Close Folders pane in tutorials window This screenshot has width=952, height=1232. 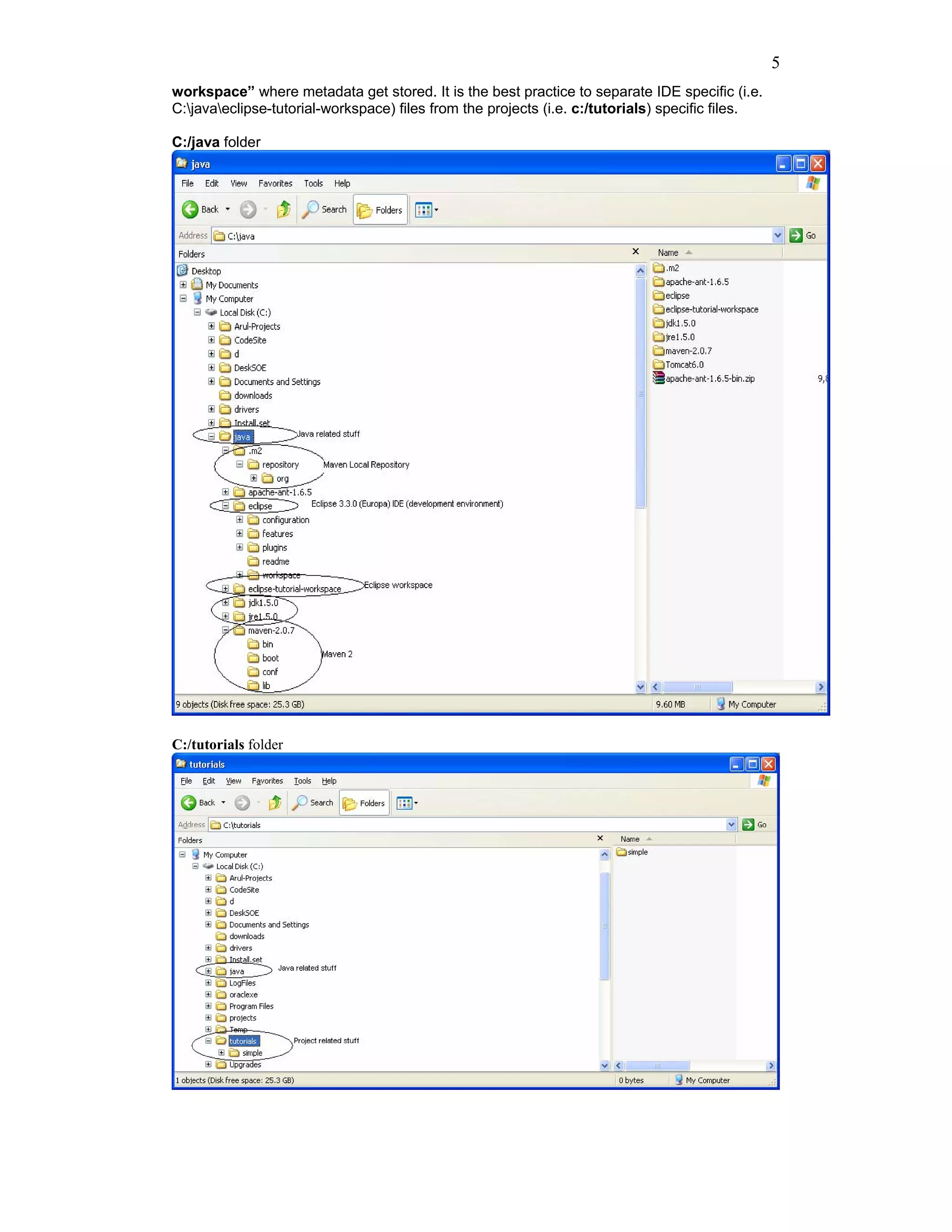(x=600, y=838)
